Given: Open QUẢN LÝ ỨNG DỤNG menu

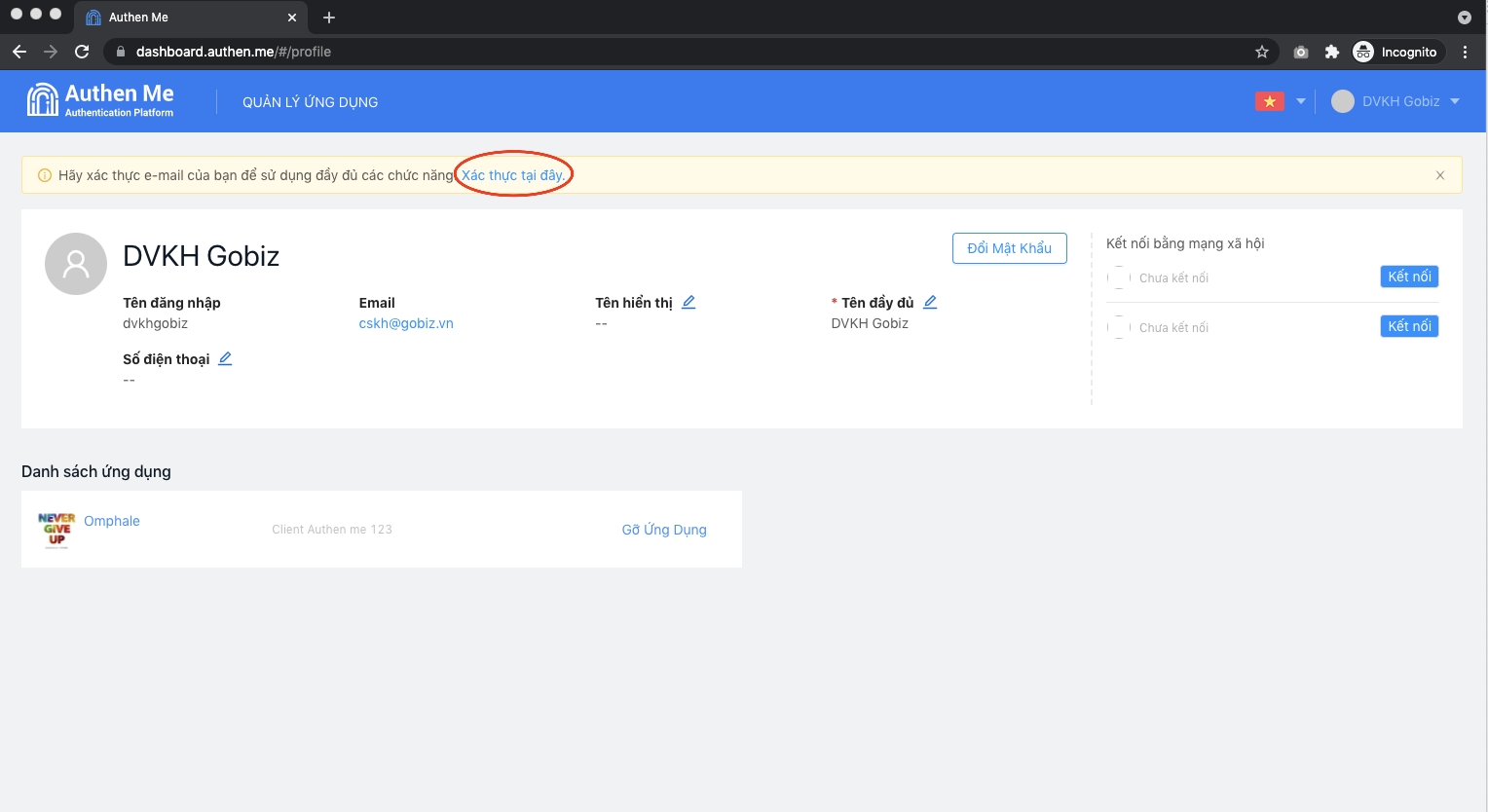Looking at the screenshot, I should pos(310,102).
